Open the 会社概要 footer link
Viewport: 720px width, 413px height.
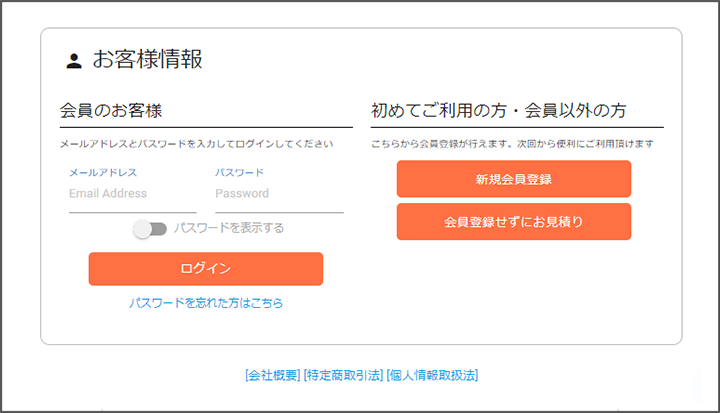(x=273, y=375)
